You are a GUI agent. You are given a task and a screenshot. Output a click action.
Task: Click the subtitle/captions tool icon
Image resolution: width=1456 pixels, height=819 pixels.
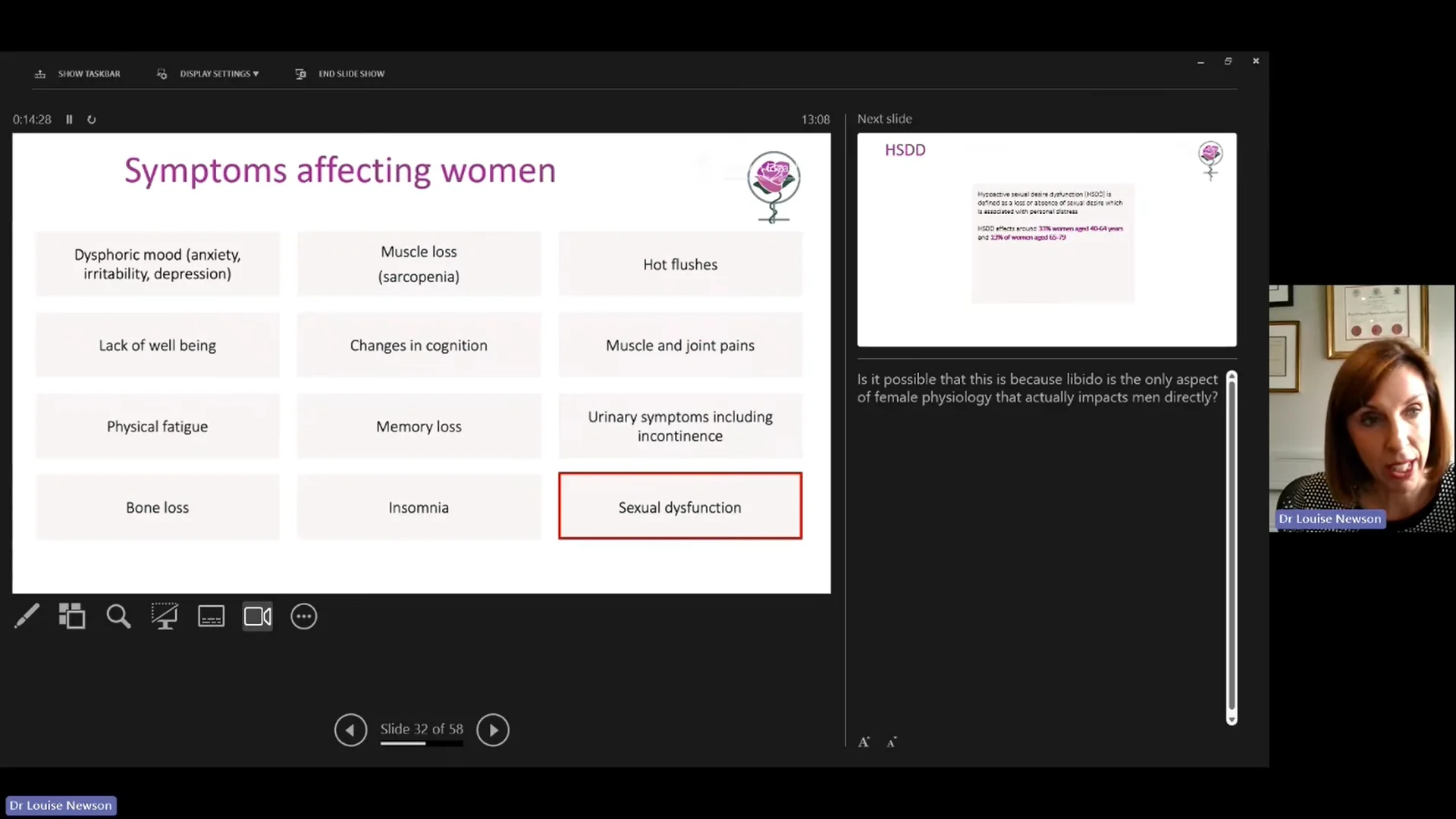tap(211, 616)
